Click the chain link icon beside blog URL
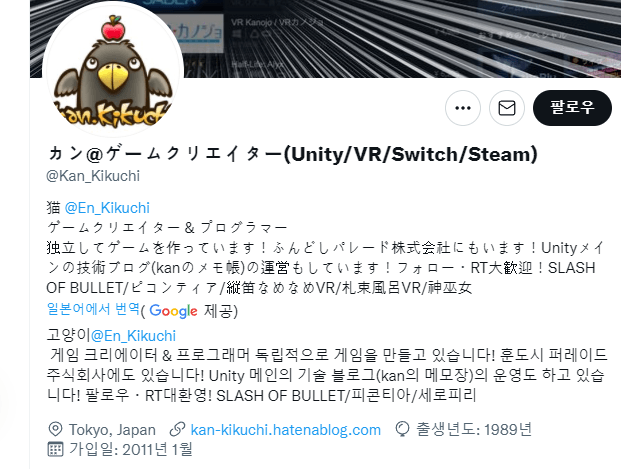 [177, 429]
